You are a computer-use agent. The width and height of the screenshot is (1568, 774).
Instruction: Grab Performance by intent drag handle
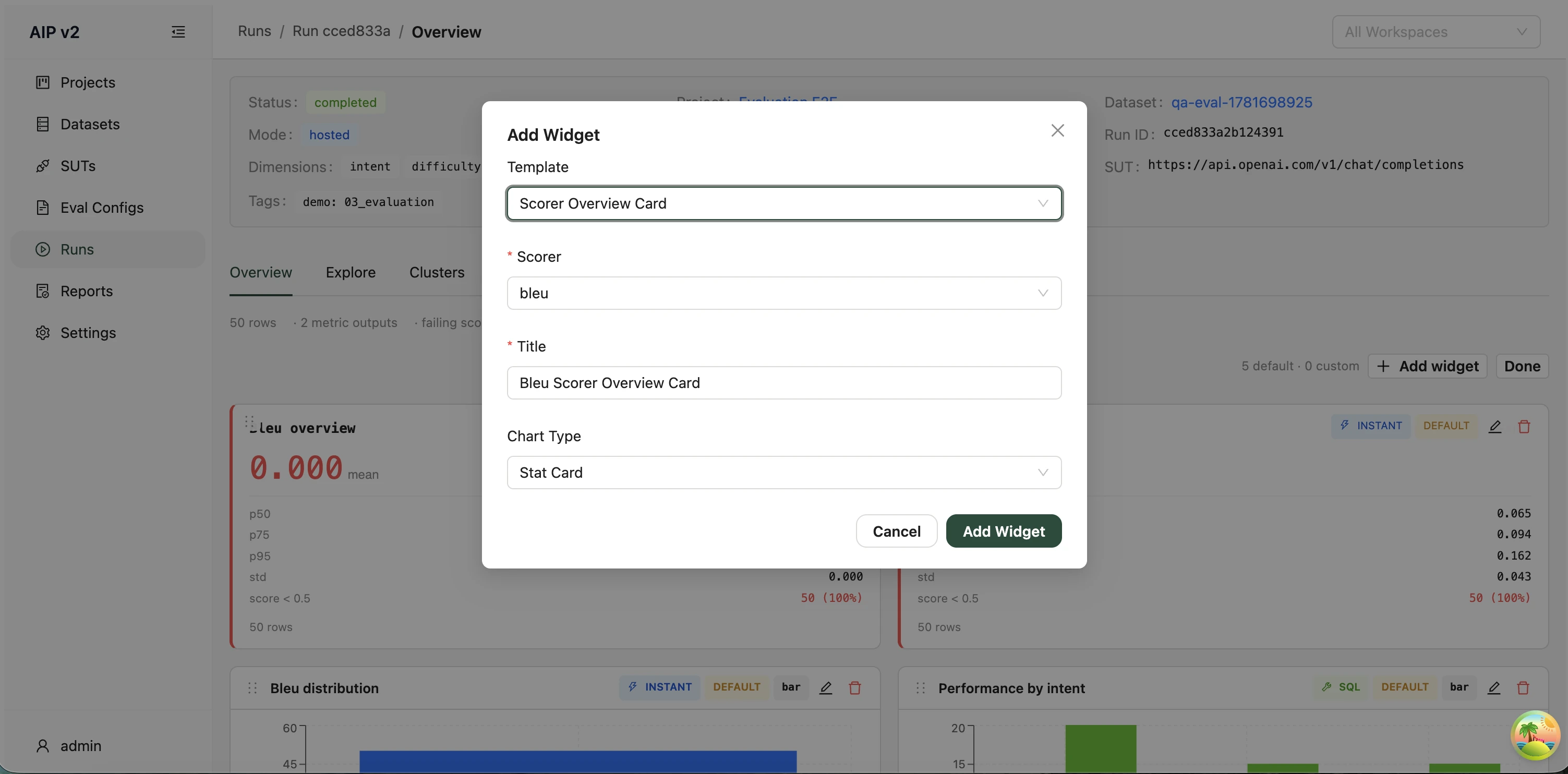click(x=921, y=687)
